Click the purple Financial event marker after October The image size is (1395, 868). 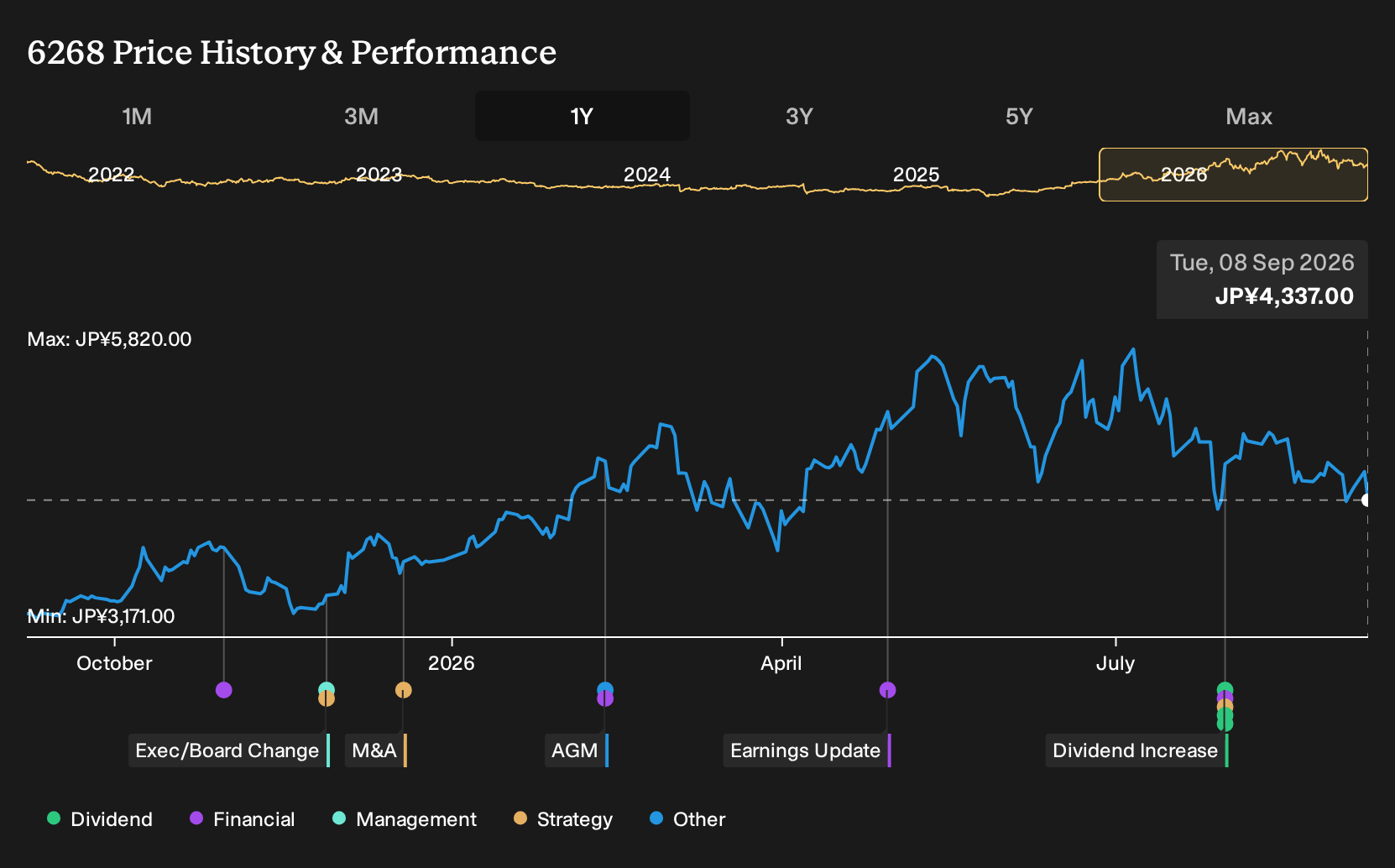click(x=223, y=690)
